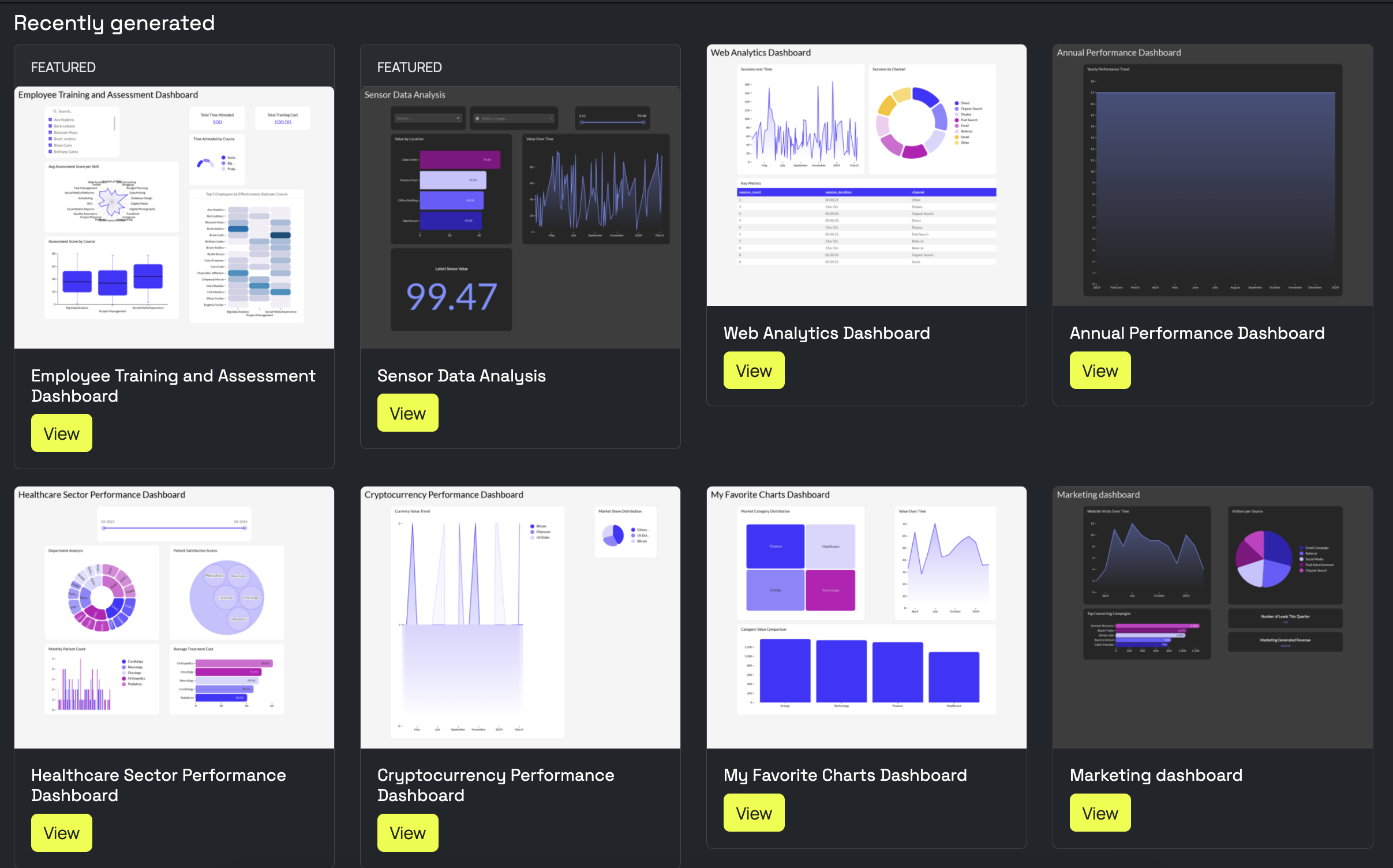
Task: Open the Healthcare Sector Performance preview thumbnail
Action: point(174,618)
